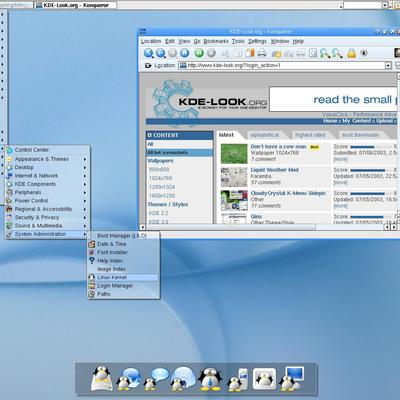Open the green wallpaper thumbnail
The width and height of the screenshot is (400, 400).
pyautogui.click(x=234, y=153)
